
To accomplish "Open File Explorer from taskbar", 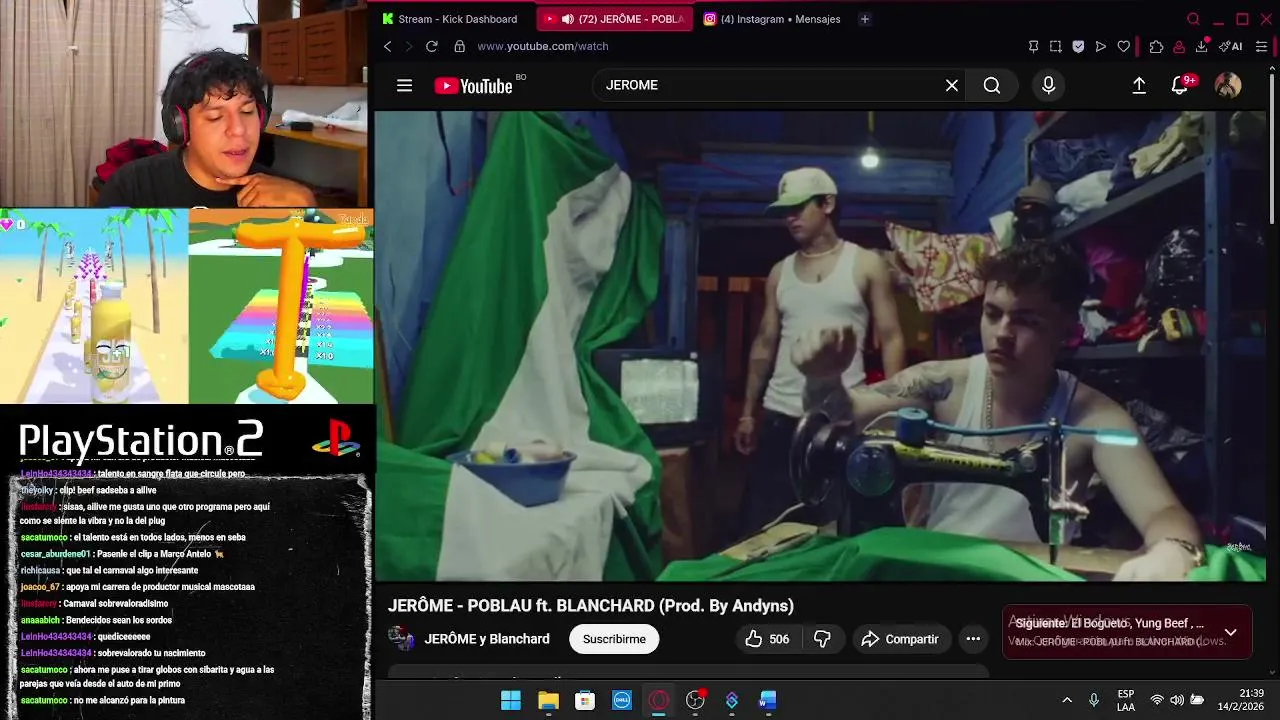I will tap(548, 700).
